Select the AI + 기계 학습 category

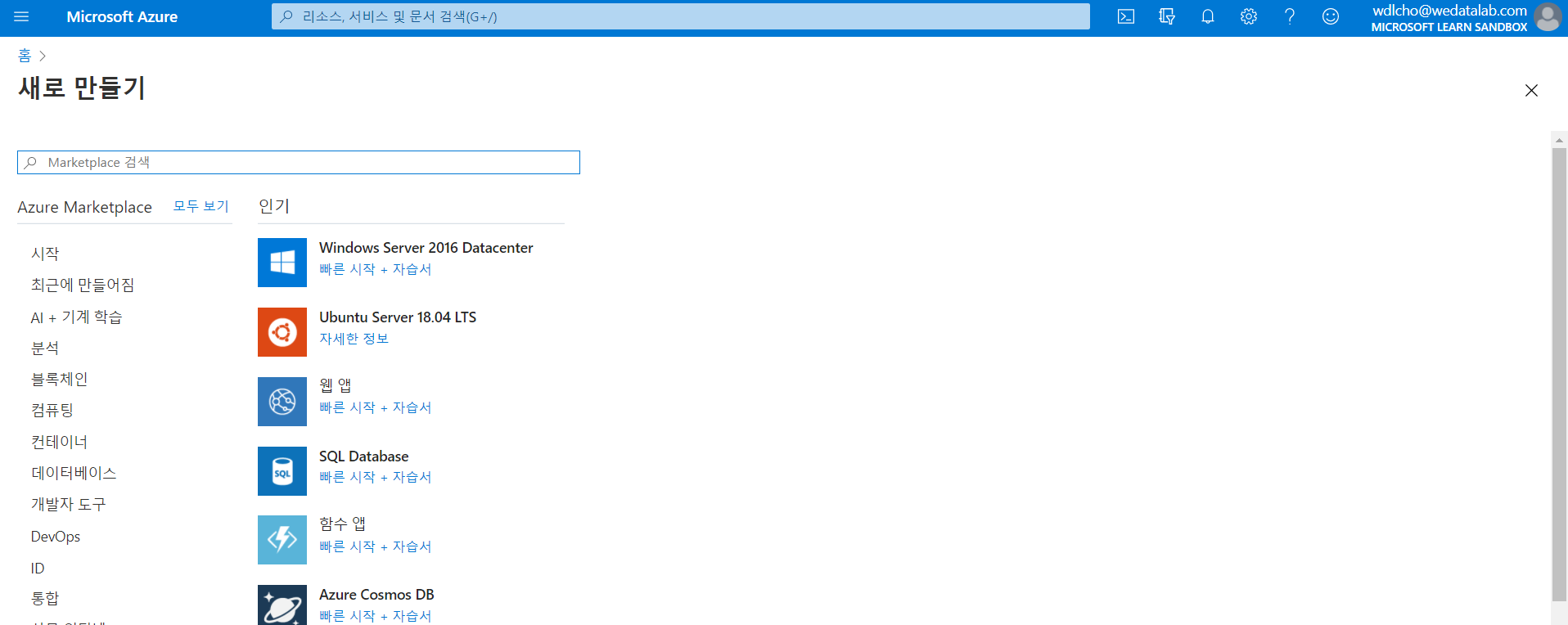point(76,317)
